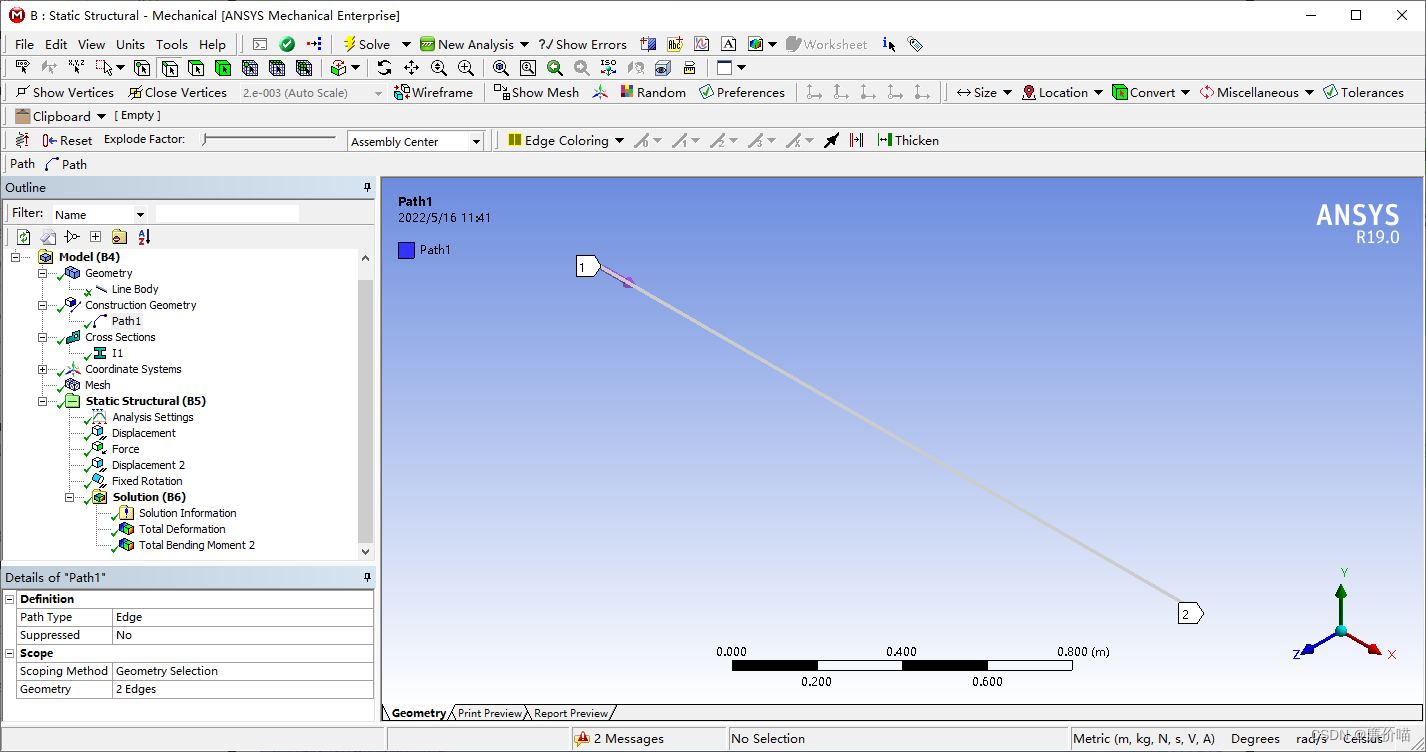Image resolution: width=1426 pixels, height=752 pixels.
Task: Click the tag annotation icon
Action: click(915, 44)
